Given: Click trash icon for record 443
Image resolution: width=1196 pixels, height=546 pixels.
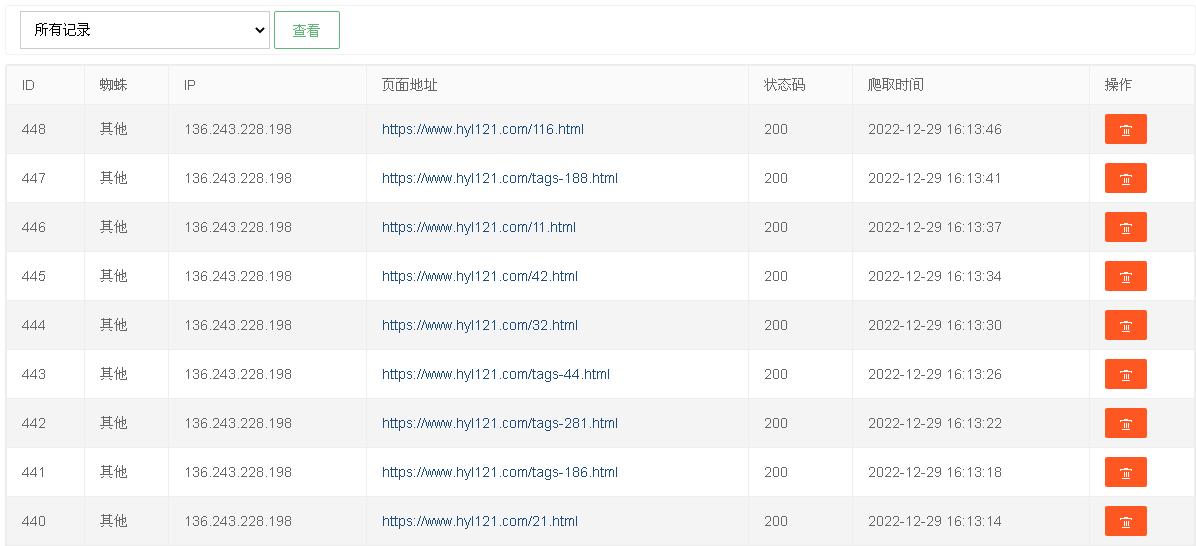Looking at the screenshot, I should [x=1125, y=374].
